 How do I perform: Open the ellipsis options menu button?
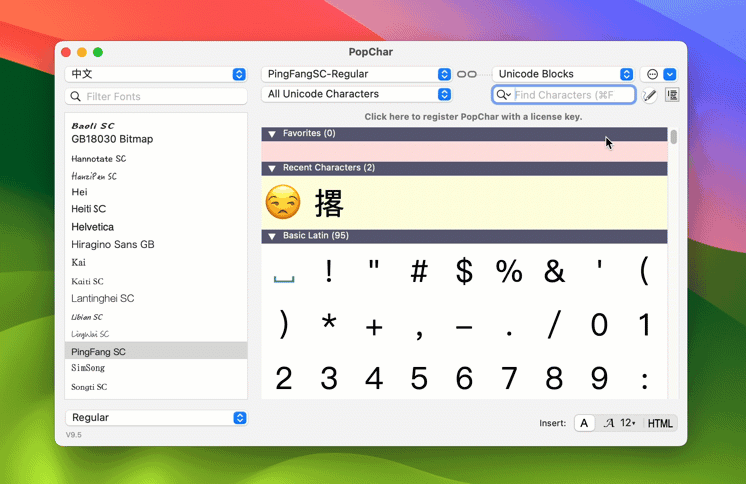click(x=652, y=74)
